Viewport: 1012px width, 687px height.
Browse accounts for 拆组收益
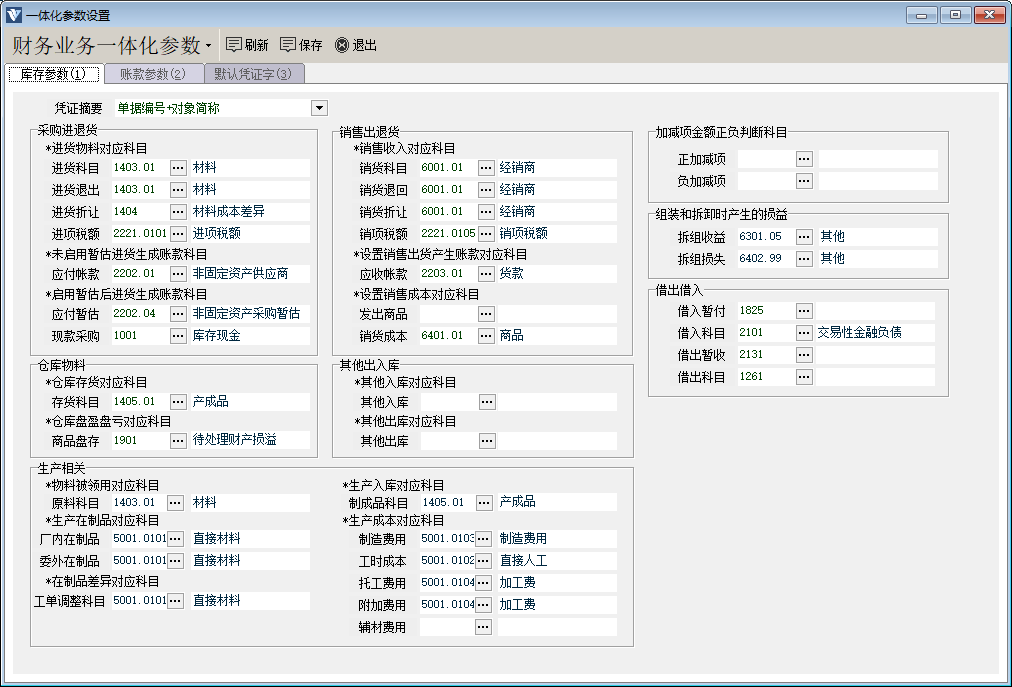[804, 237]
